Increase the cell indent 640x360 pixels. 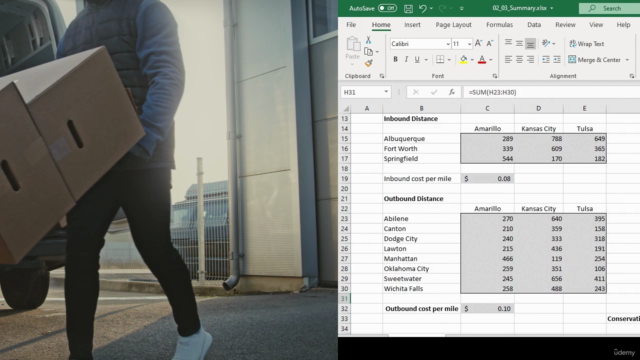click(557, 60)
